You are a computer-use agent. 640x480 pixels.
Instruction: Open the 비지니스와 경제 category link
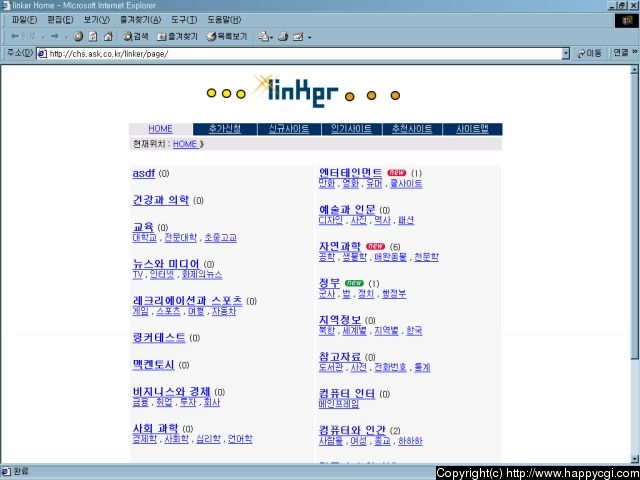(171, 392)
